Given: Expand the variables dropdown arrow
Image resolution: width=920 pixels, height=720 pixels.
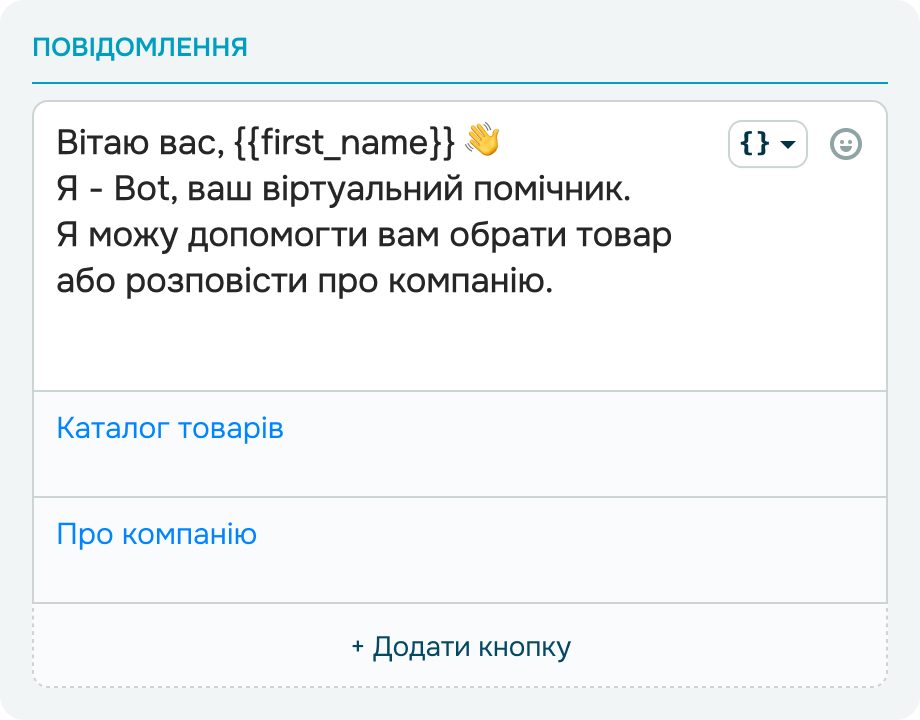Looking at the screenshot, I should (x=788, y=144).
